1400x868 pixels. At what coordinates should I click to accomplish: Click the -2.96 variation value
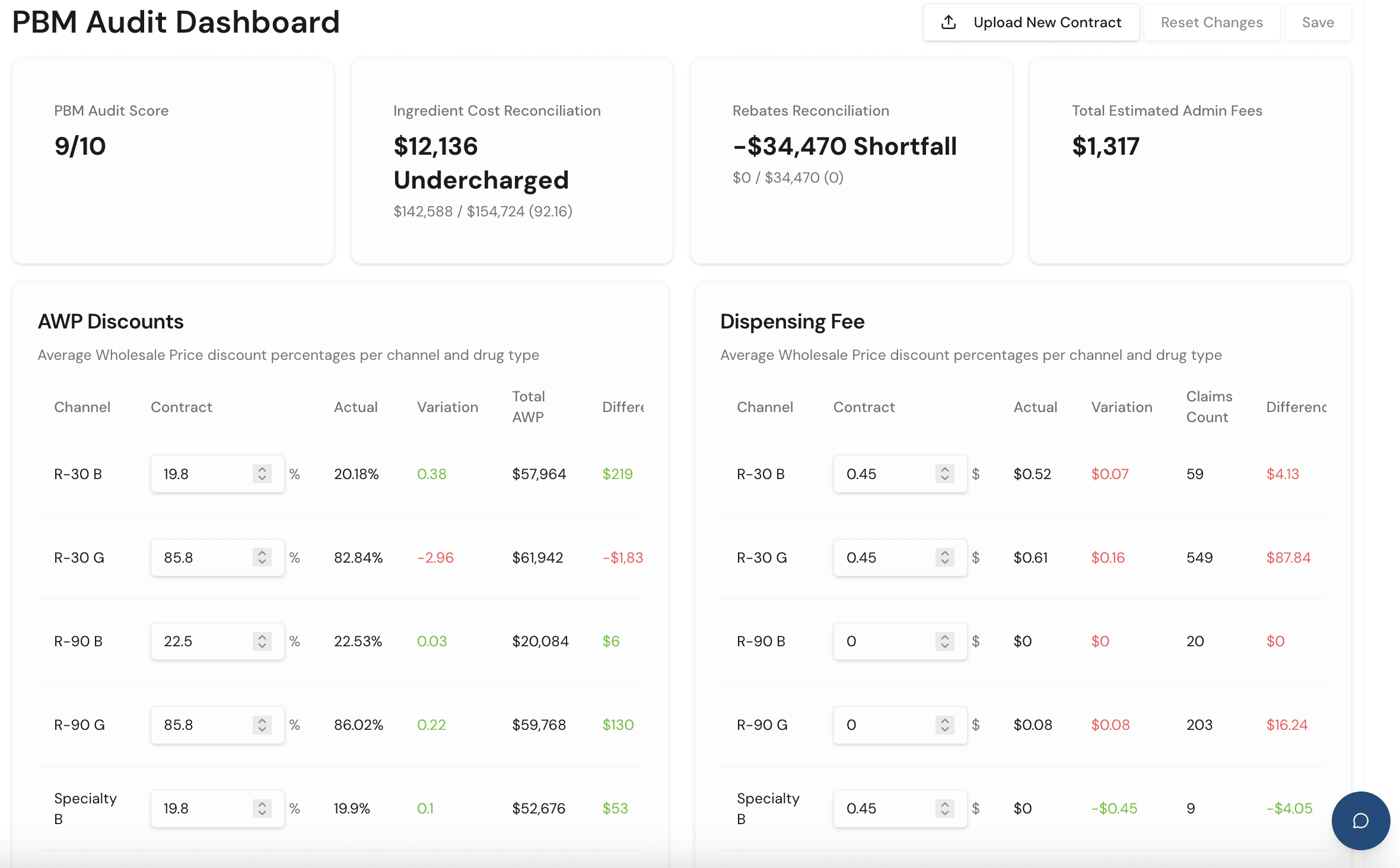point(435,557)
